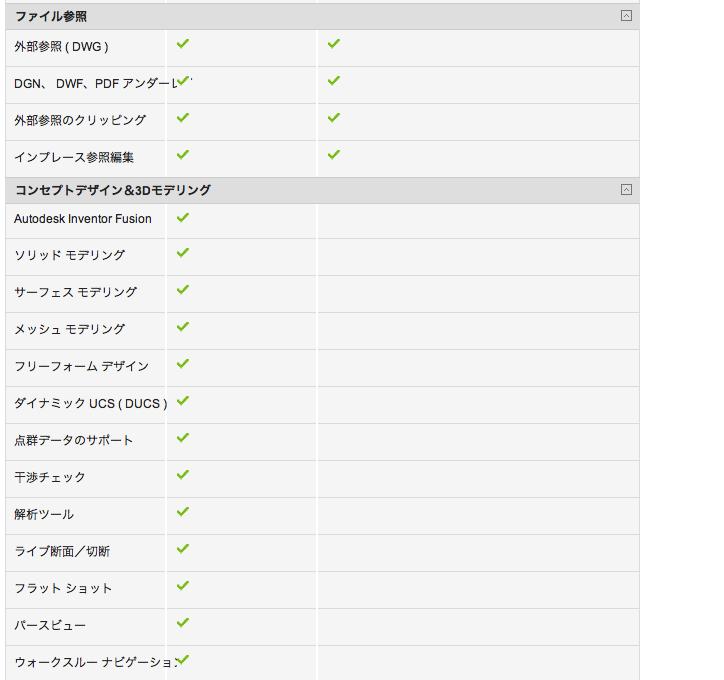Click the checkmark for Autodesk Inventor Fusion
Image resolution: width=724 pixels, height=680 pixels.
pos(183,217)
